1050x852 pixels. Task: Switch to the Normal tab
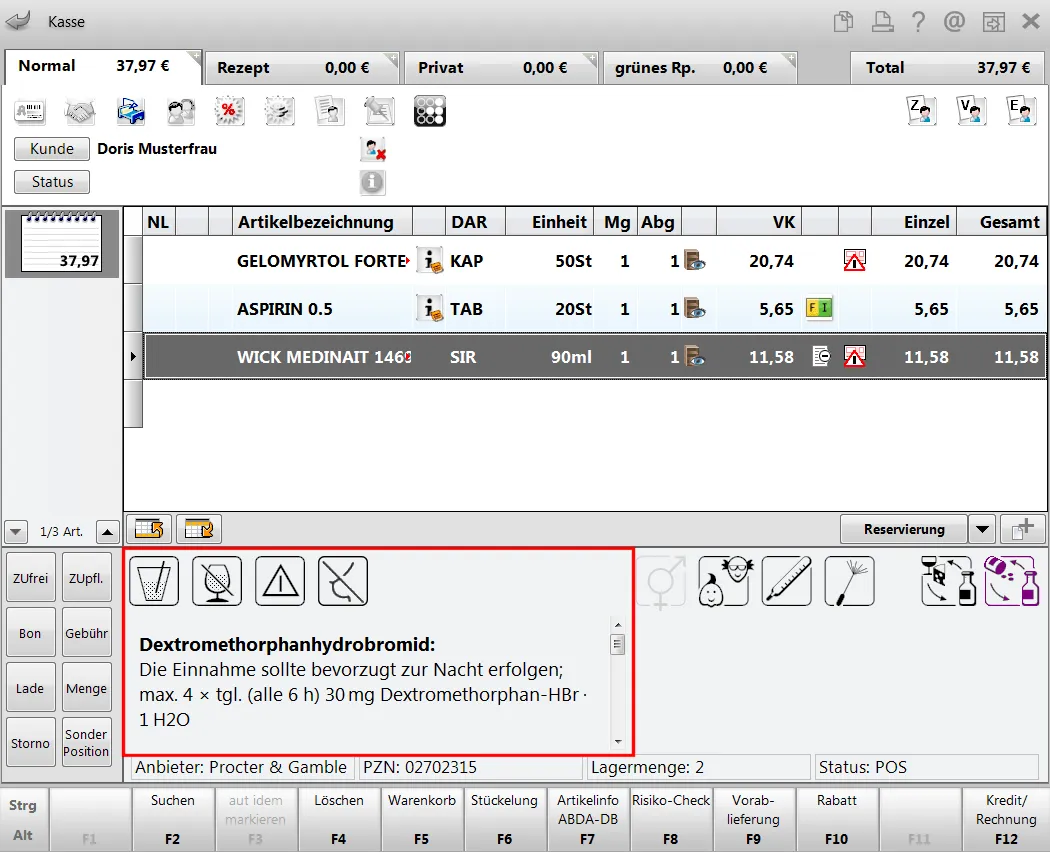click(x=102, y=66)
